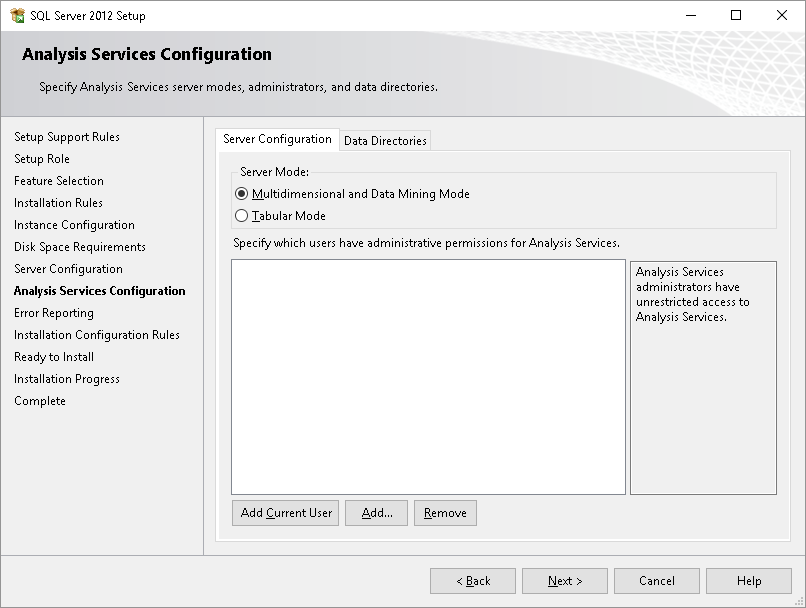Select Multidimensional and Data Mining Mode
The width and height of the screenshot is (806, 608).
pyautogui.click(x=242, y=196)
